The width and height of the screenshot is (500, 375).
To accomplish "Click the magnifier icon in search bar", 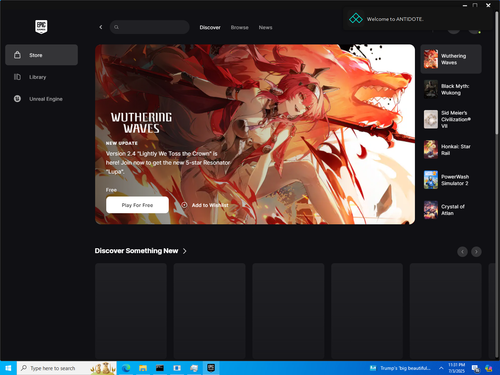I will tap(116, 27).
